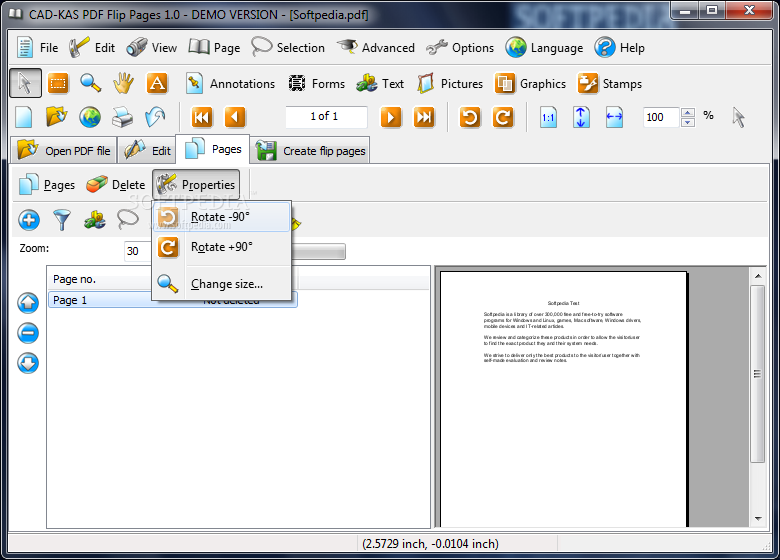This screenshot has height=560, width=780.
Task: Open a file via folder icon
Action: (x=57, y=117)
